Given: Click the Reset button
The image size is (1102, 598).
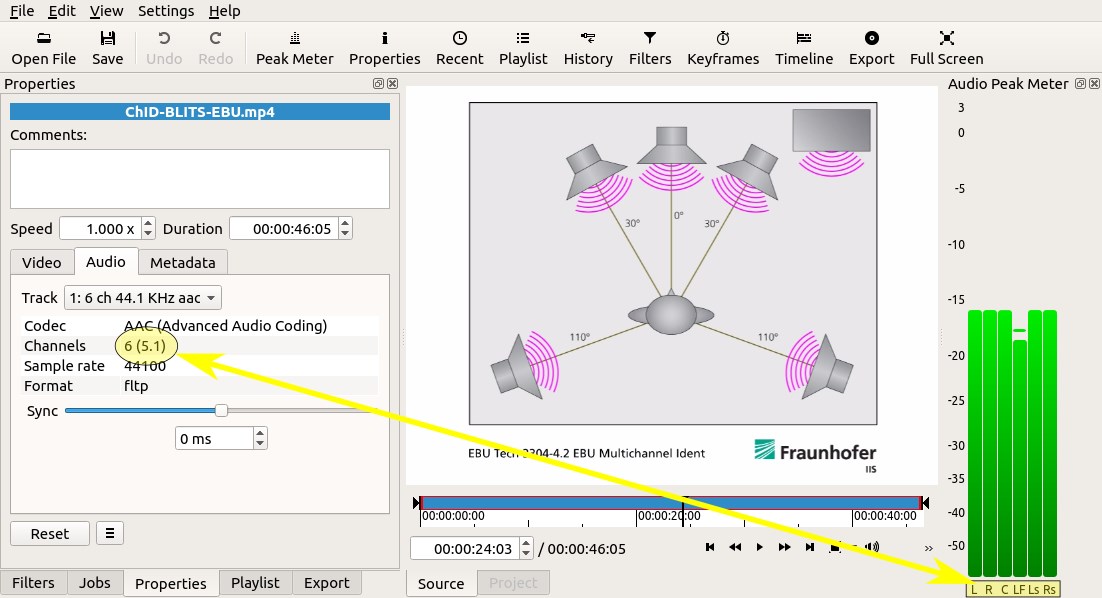Looking at the screenshot, I should [50, 533].
